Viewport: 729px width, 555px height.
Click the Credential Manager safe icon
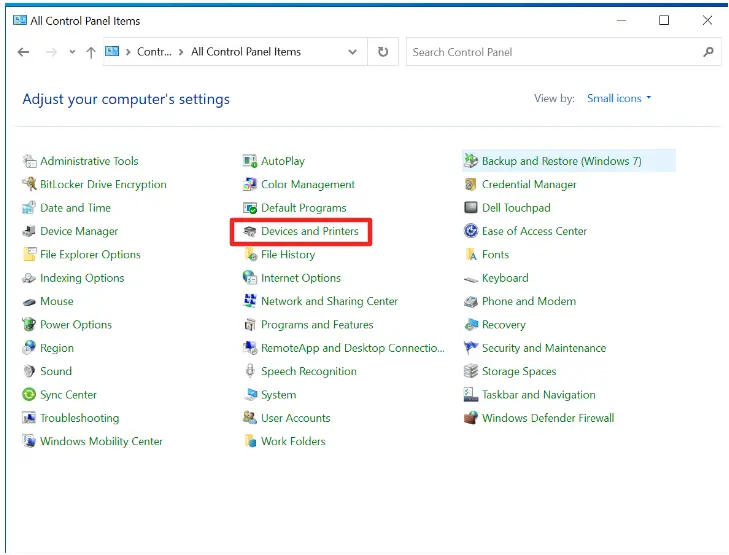(x=471, y=185)
